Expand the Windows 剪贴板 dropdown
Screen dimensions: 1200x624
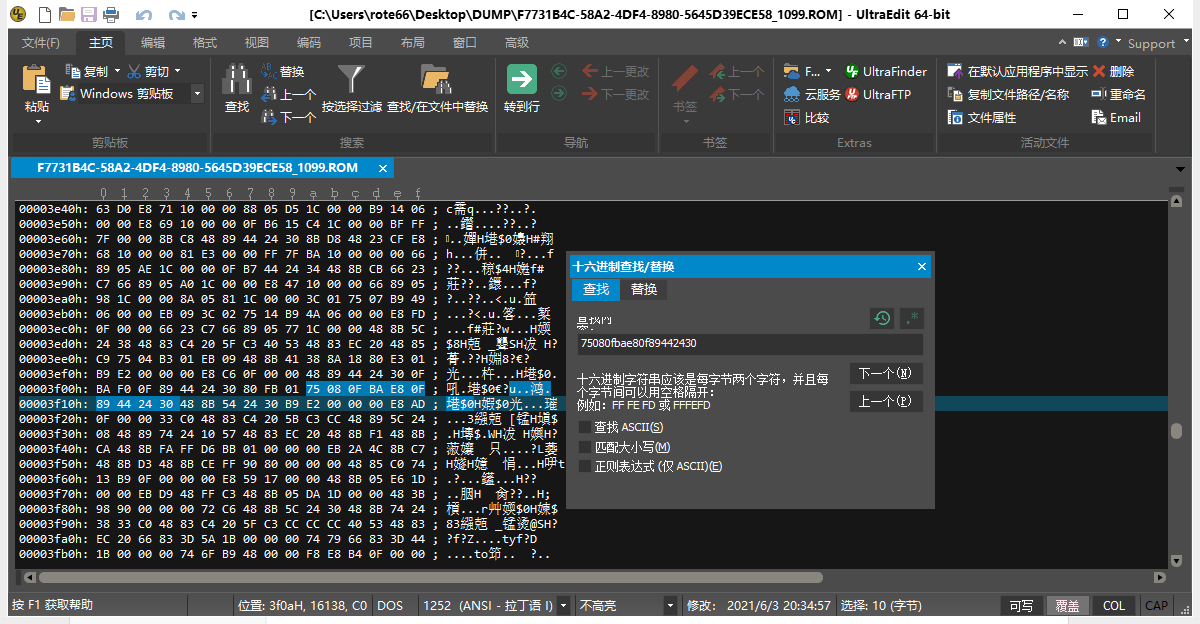[197, 94]
